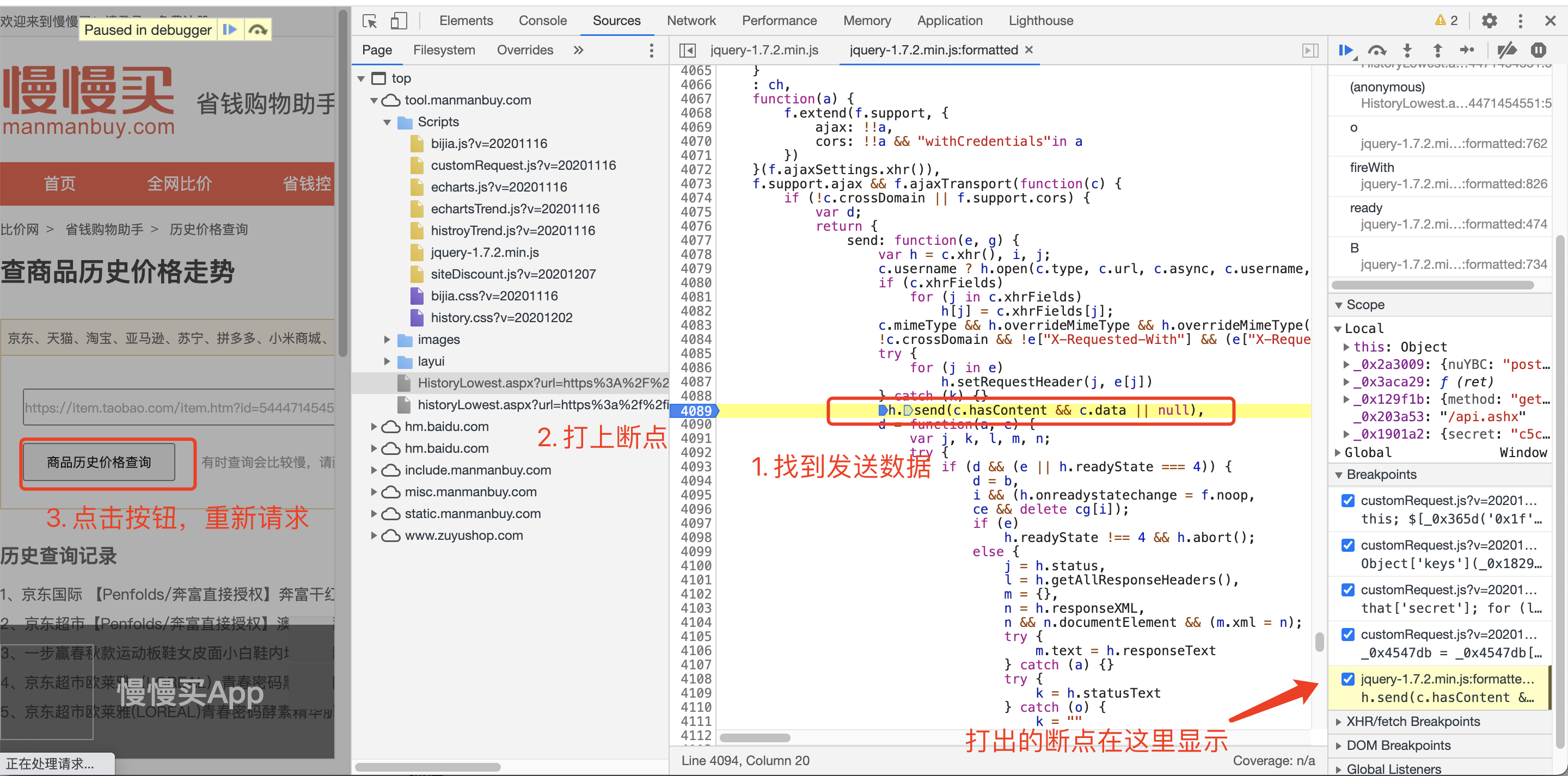The width and height of the screenshot is (1568, 776).
Task: Click Deactivate breakpoints icon
Action: coord(1506,51)
